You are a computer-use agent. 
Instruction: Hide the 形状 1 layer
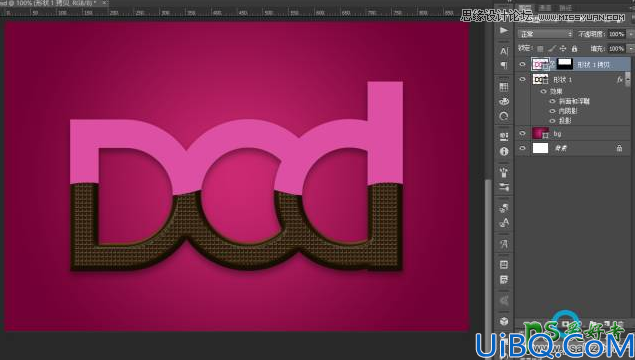click(x=522, y=80)
